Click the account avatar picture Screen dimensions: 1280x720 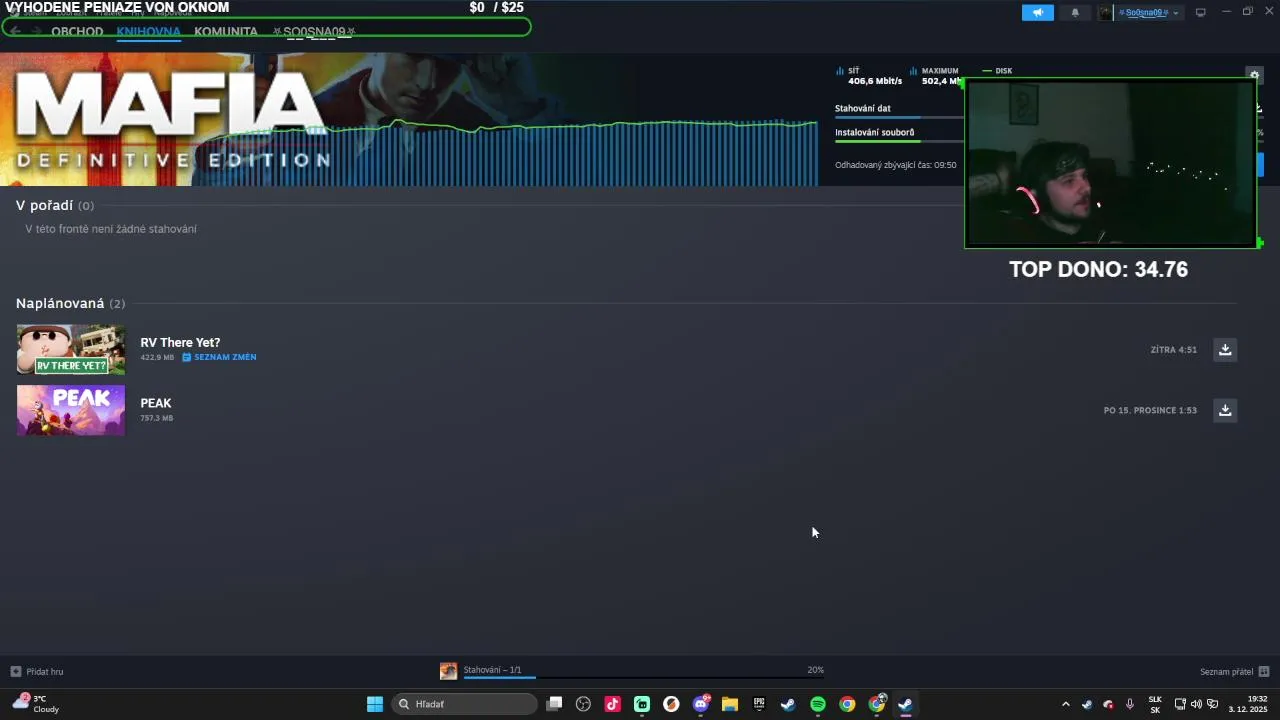[x=1105, y=13]
